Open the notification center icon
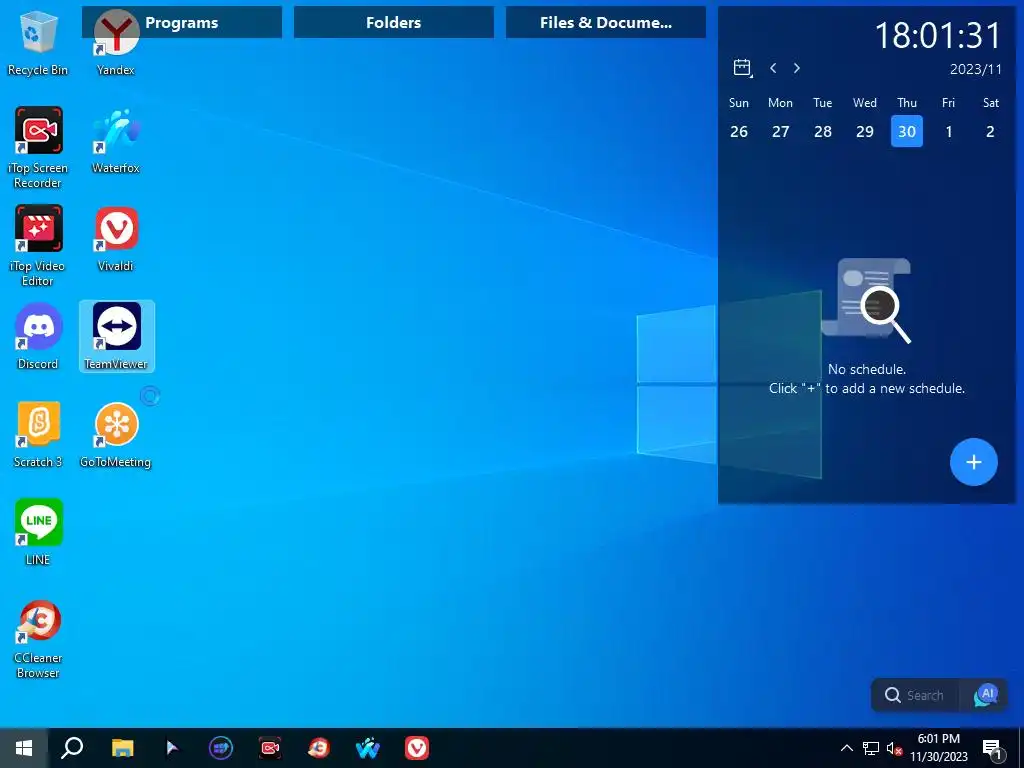 tap(992, 749)
